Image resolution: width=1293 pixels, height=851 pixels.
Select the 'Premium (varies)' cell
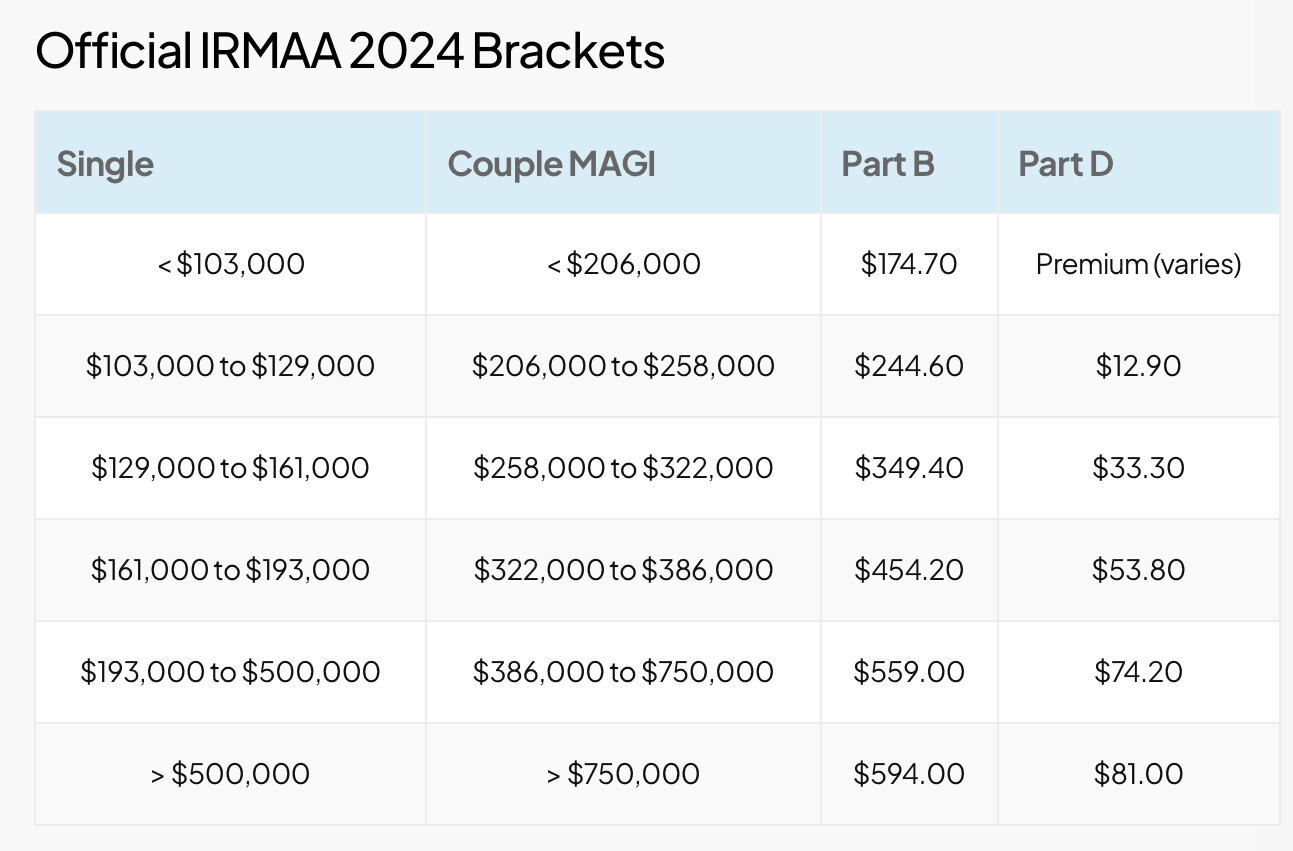[x=1138, y=264]
